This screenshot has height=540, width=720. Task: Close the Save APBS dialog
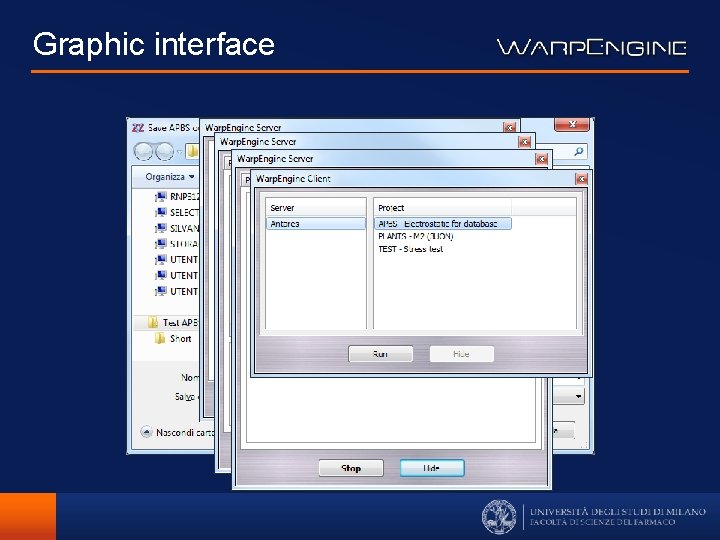tap(572, 124)
